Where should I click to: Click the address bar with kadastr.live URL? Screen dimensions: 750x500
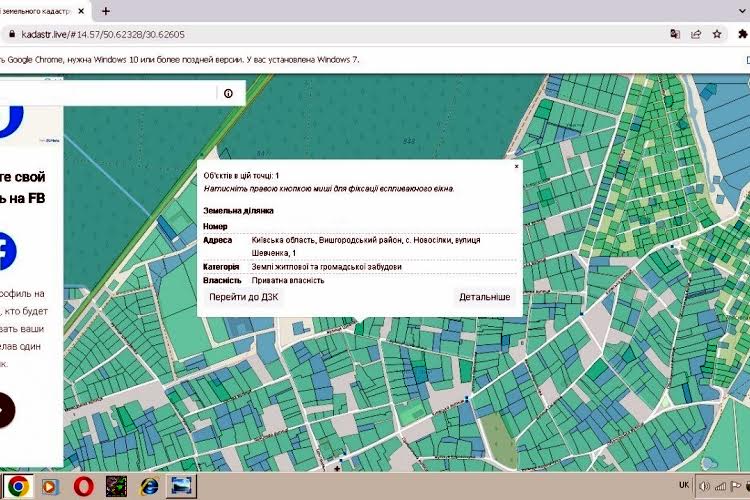tap(335, 34)
